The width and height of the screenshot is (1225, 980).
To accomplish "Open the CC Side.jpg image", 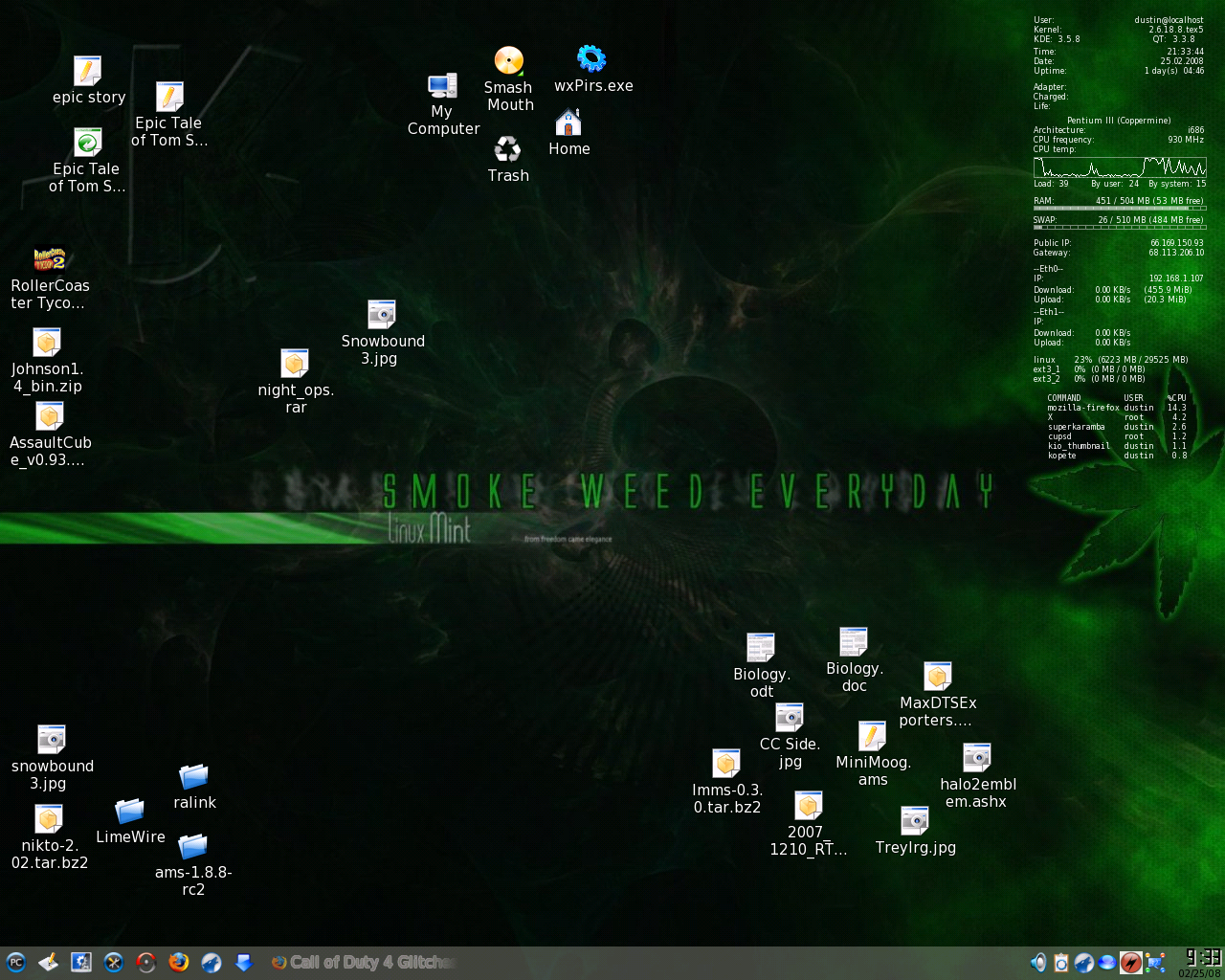I will pos(790,718).
